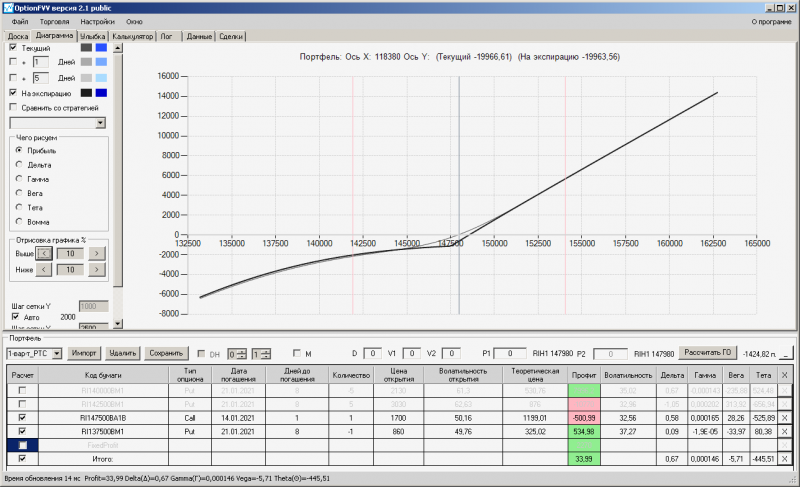Switch to the Доска tab
Viewport: 800px width, 487px height.
[18, 36]
